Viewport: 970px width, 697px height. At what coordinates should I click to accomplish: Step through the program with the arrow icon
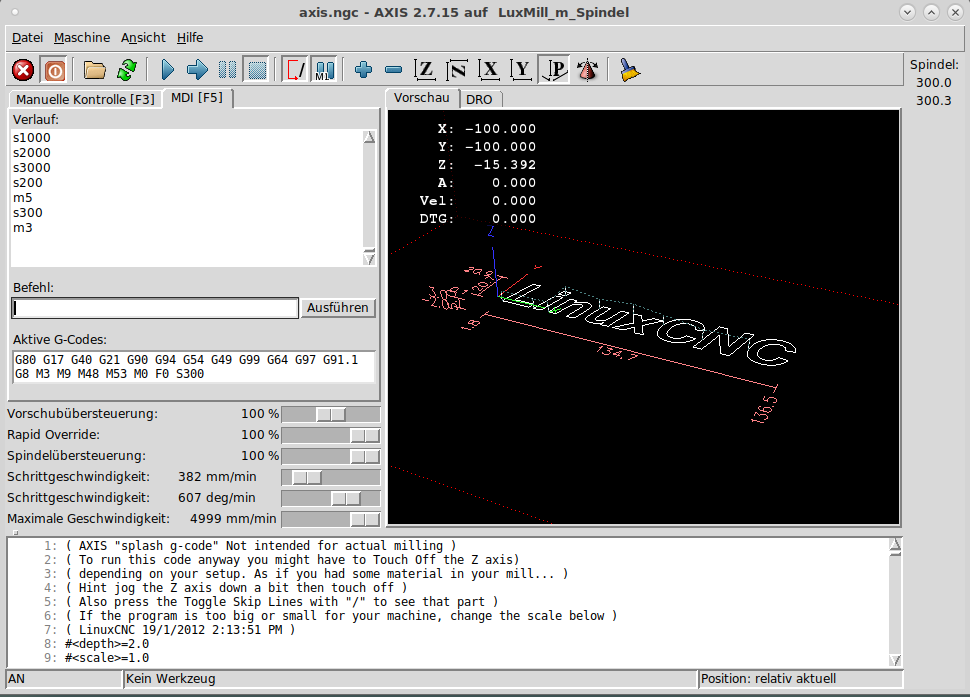coord(197,70)
